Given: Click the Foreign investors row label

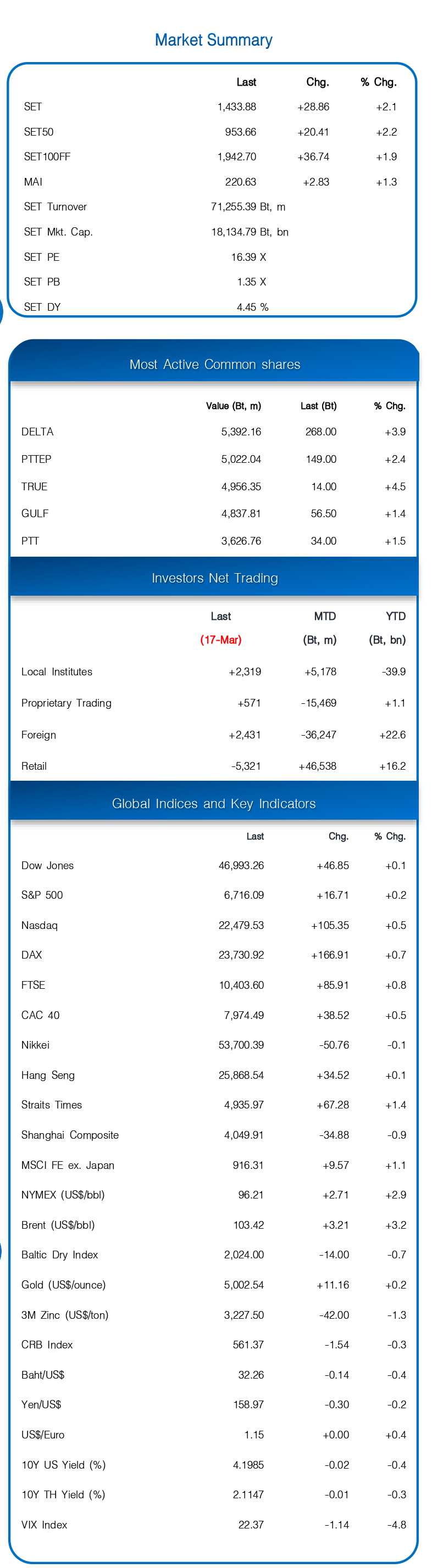Looking at the screenshot, I should pos(38,735).
